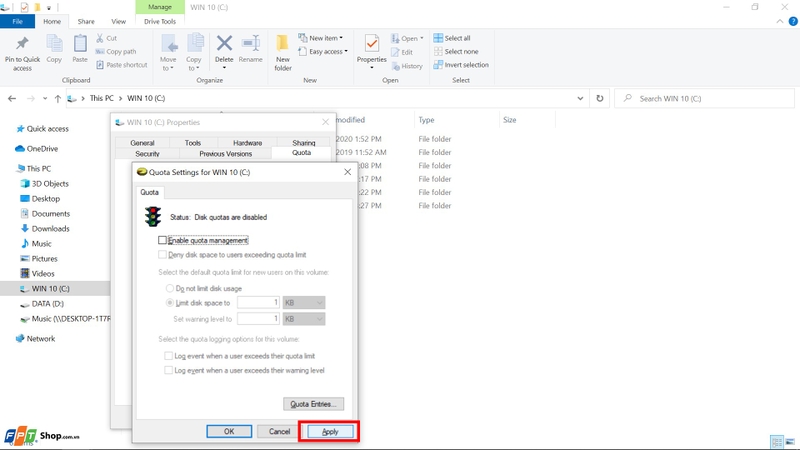The image size is (800, 450).
Task: Select Security tab in Properties window
Action: pos(147,154)
